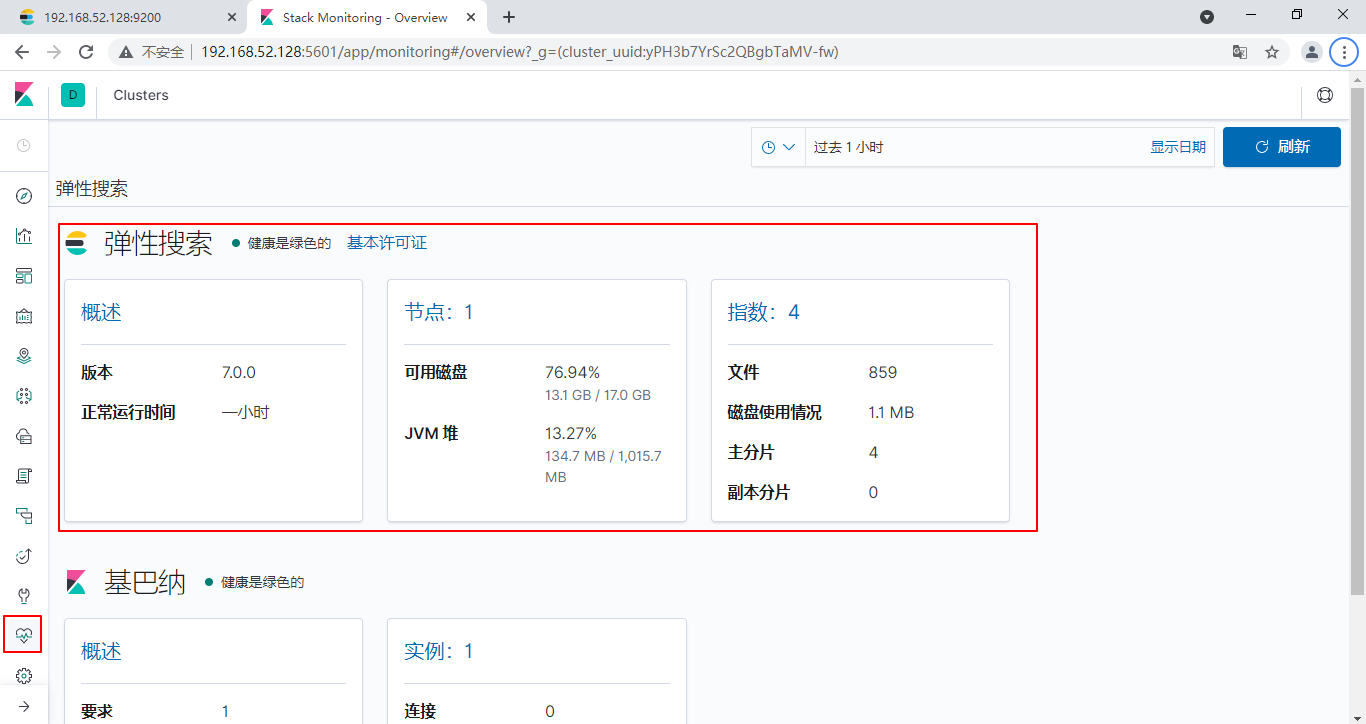Open the 指数: 4 indices link

point(763,312)
